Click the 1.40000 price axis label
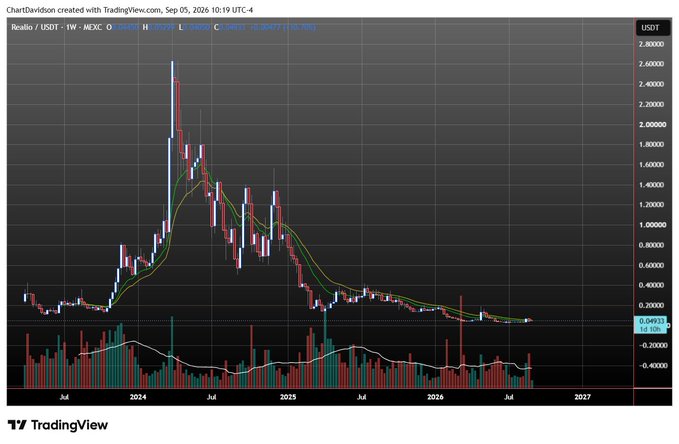The height and width of the screenshot is (444, 679). (x=651, y=185)
